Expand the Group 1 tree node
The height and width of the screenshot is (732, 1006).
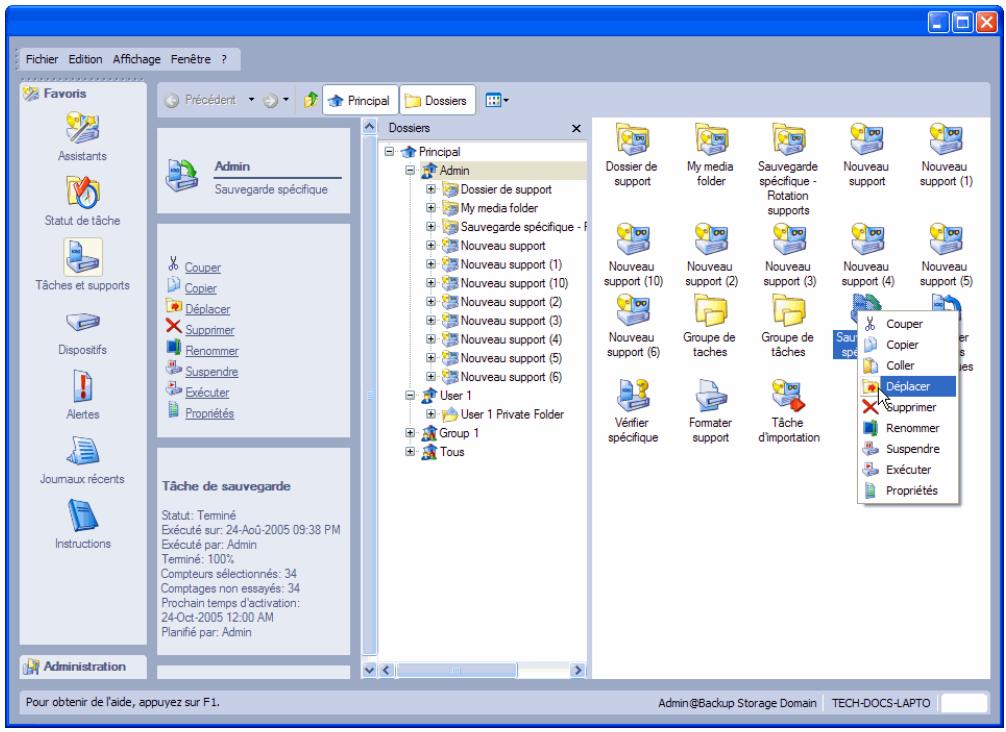tap(409, 433)
